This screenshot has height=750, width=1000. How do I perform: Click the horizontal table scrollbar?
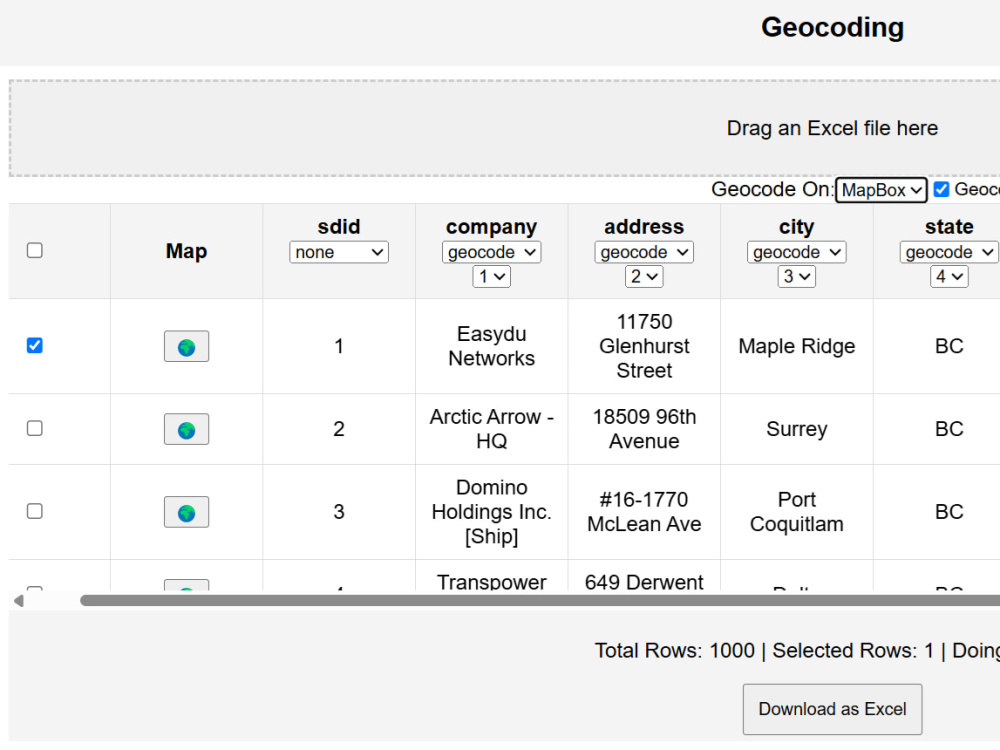(540, 601)
